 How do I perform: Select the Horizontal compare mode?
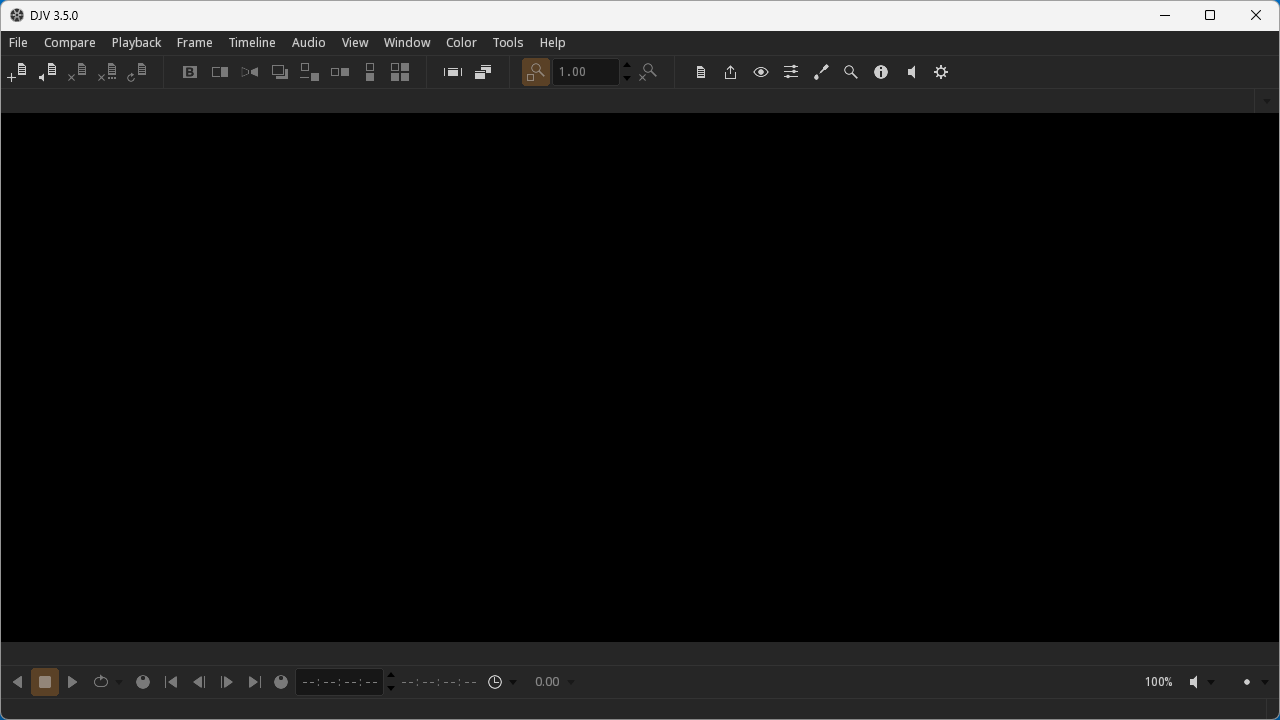click(340, 72)
